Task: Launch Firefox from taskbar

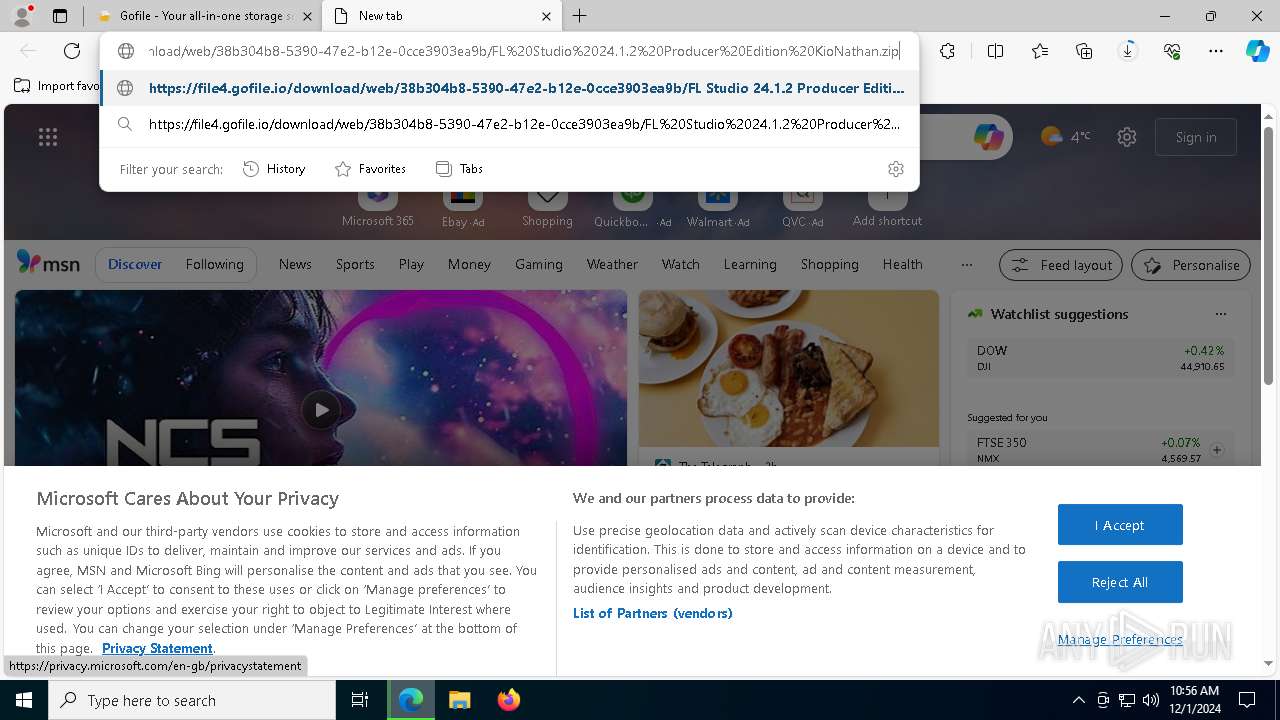Action: coord(509,700)
